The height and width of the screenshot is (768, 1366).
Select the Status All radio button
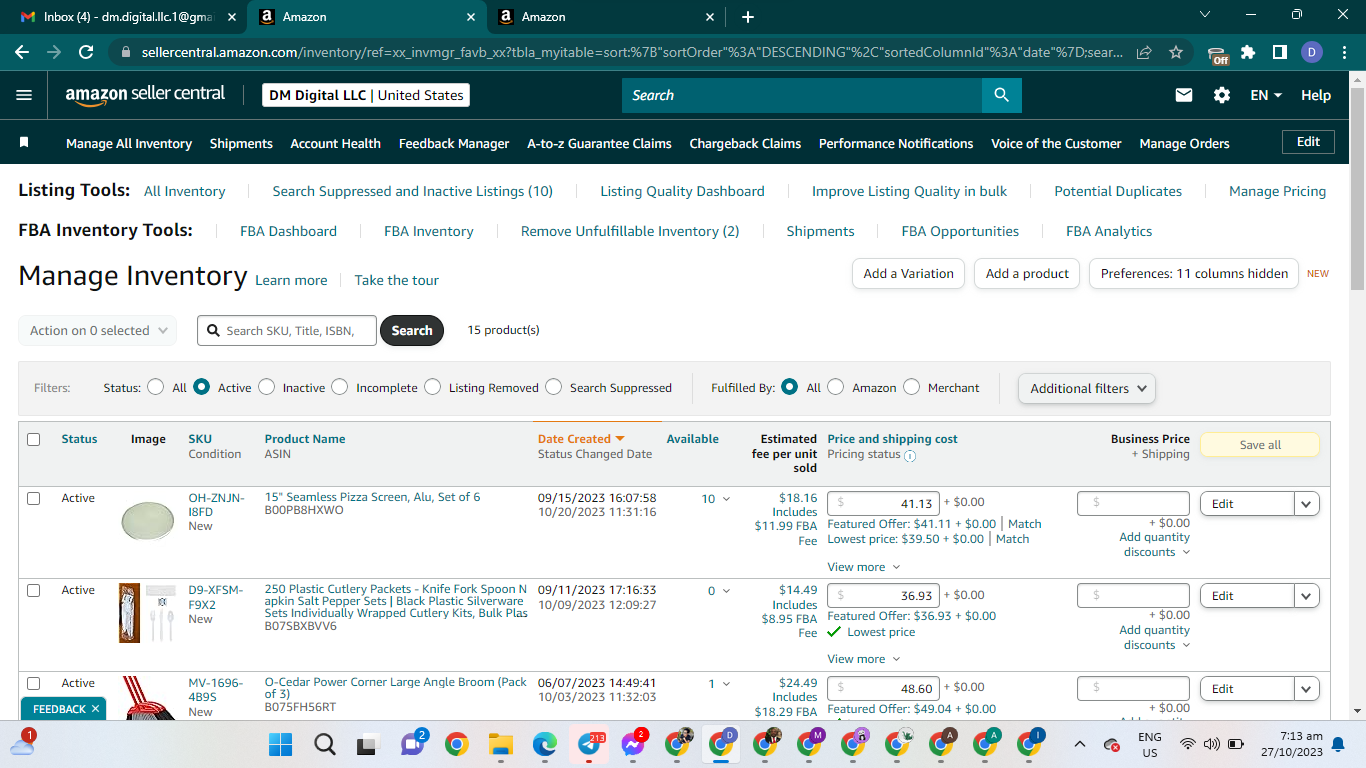click(156, 387)
